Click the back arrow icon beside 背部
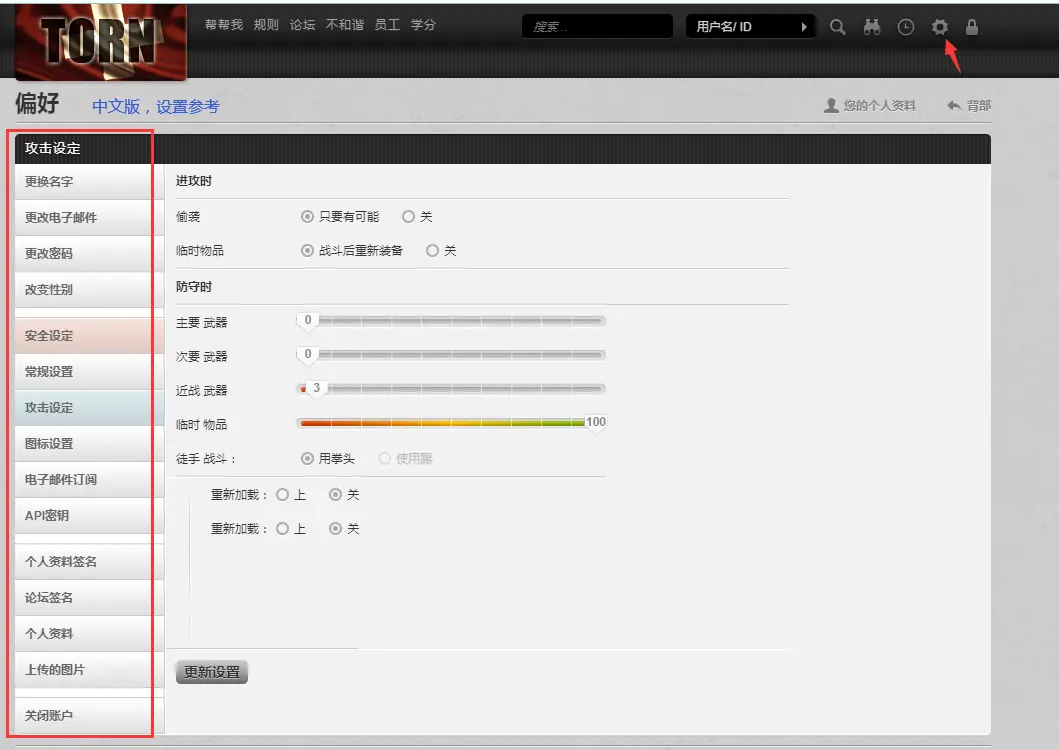Viewport: 1059px width, 750px height. 954,105
